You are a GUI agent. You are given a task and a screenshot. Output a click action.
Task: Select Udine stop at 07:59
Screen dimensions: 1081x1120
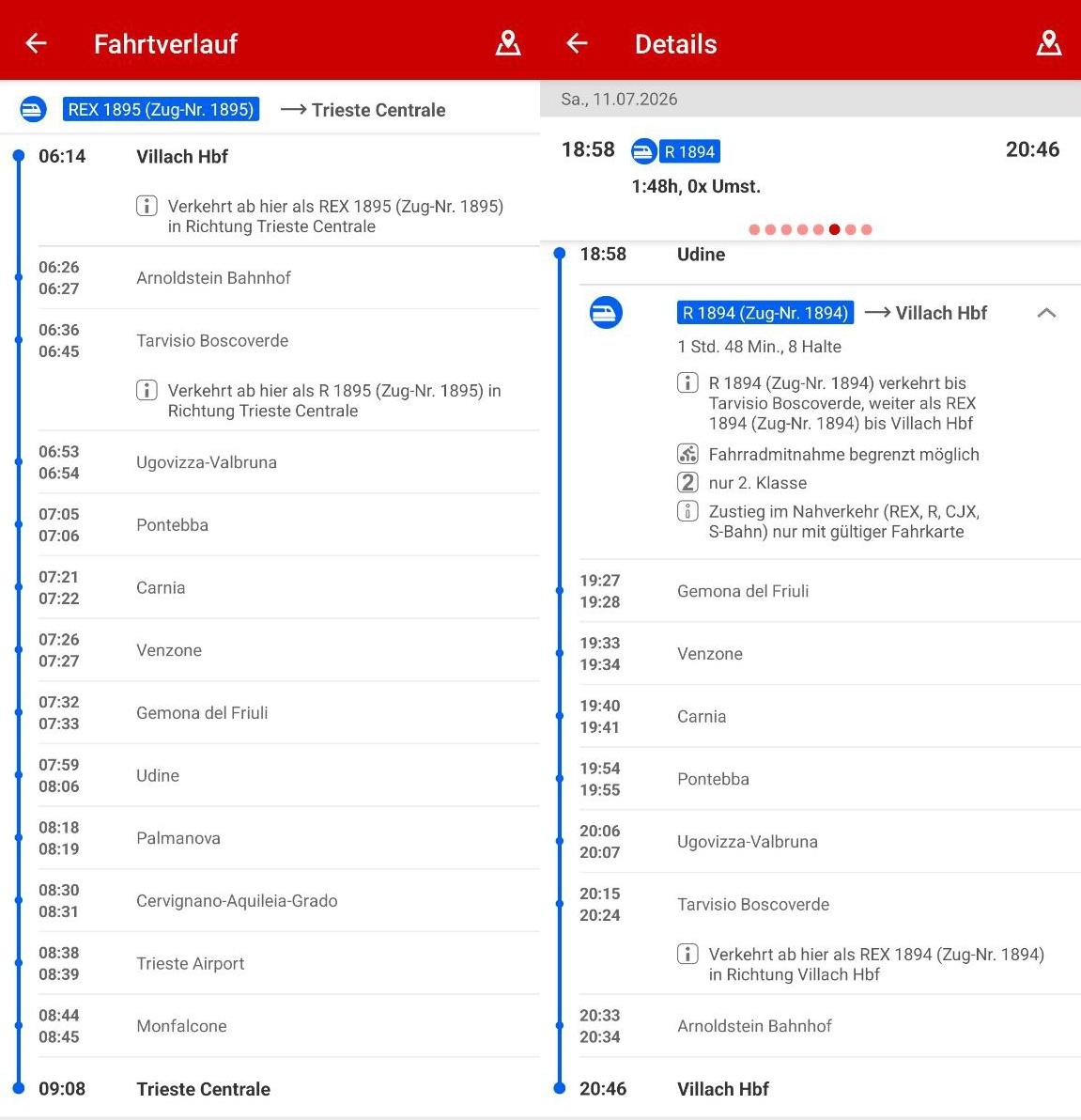point(158,776)
